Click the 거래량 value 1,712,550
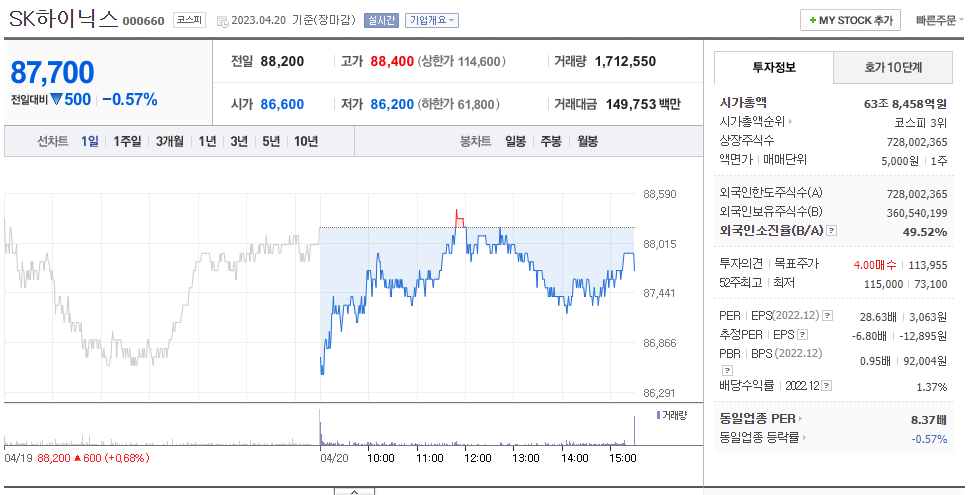 tap(625, 61)
